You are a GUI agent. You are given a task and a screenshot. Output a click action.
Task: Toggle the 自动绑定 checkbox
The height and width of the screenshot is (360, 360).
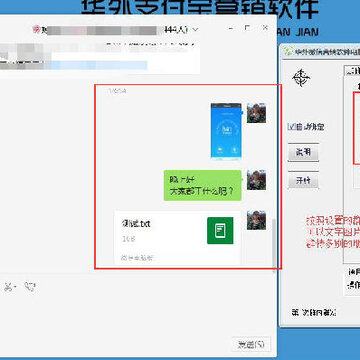(291, 127)
